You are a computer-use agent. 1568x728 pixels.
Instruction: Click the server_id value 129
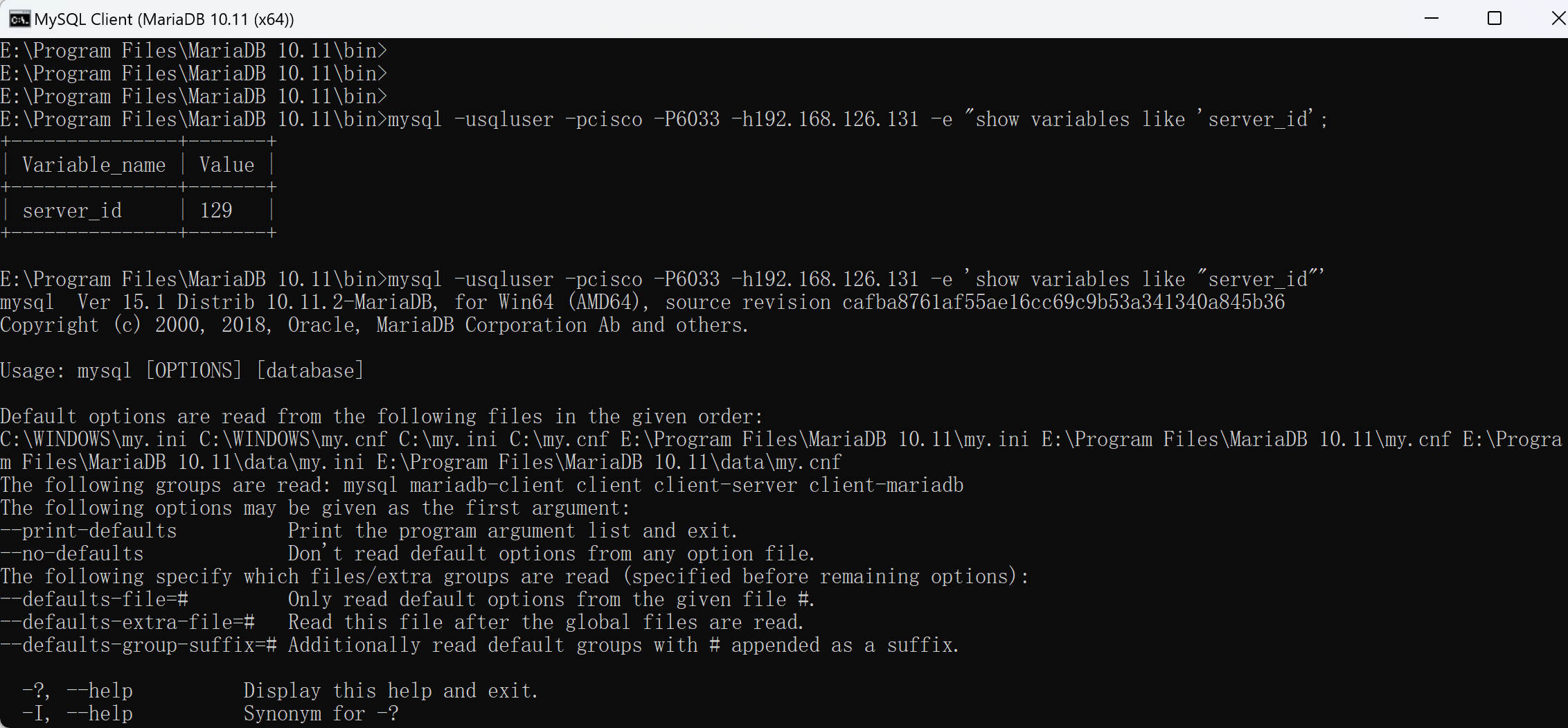[x=216, y=211]
